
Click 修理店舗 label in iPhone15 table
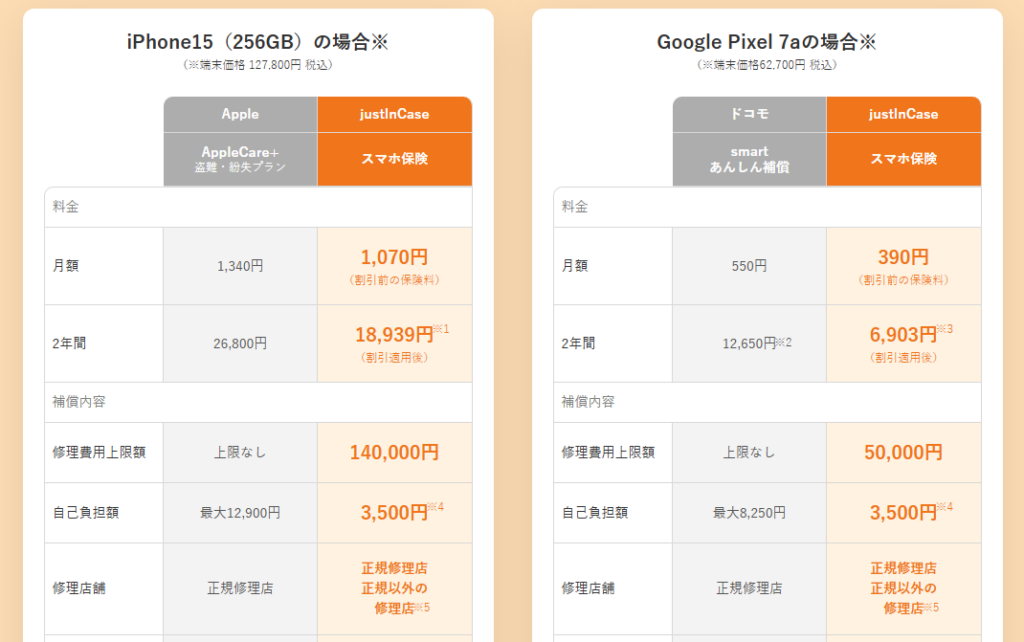pyautogui.click(x=79, y=588)
